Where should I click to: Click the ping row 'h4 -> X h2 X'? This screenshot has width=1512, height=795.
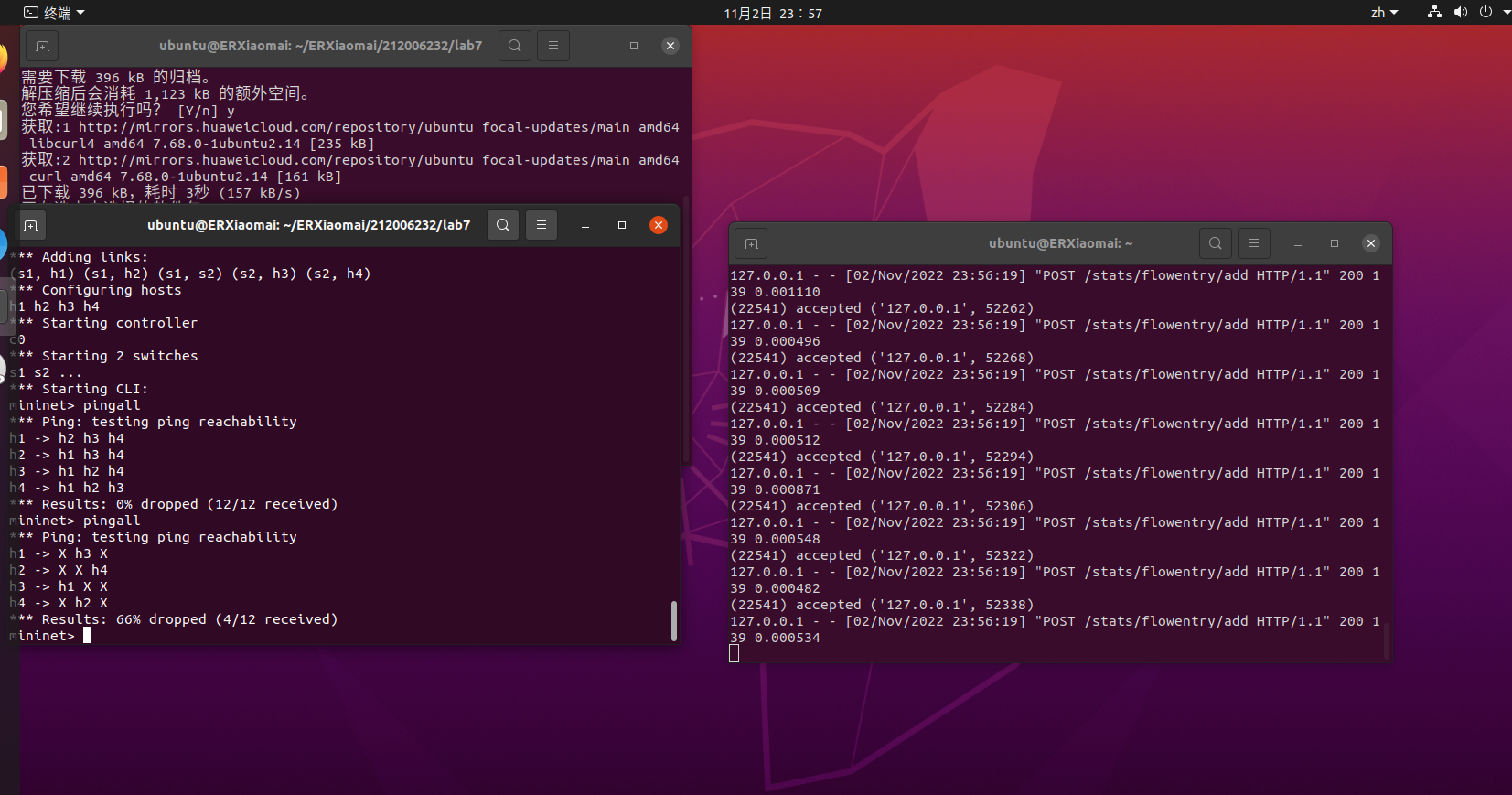[59, 603]
